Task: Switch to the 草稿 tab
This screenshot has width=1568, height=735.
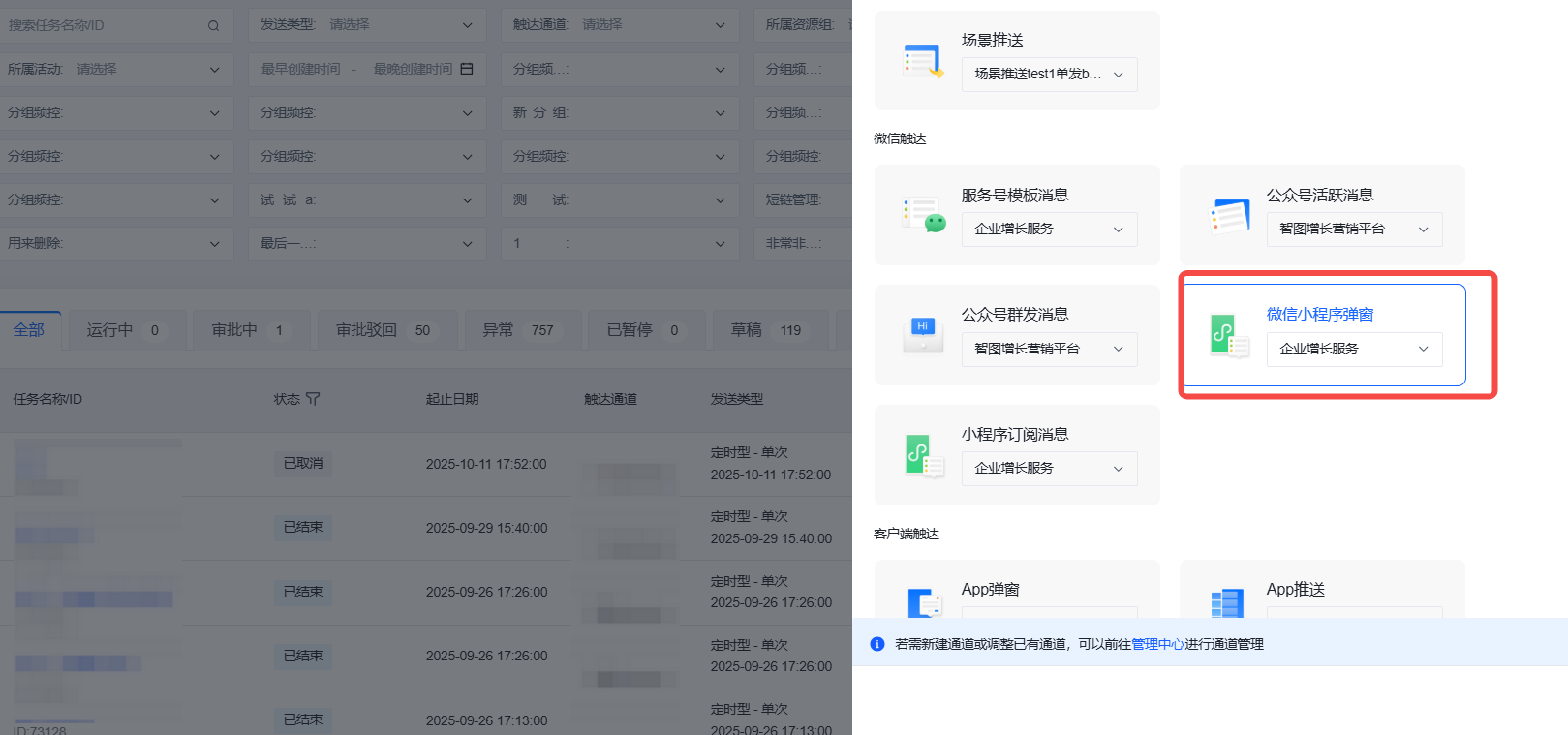Action: 770,330
